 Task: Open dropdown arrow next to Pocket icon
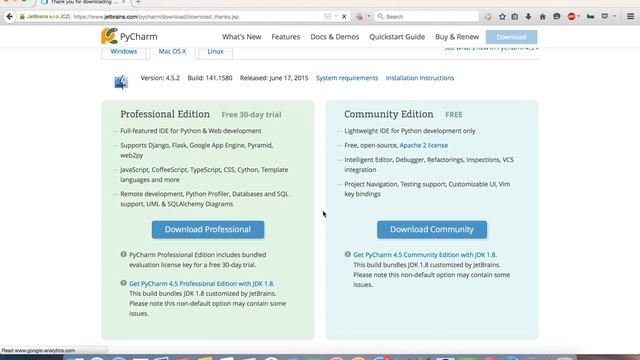tap(614, 17)
